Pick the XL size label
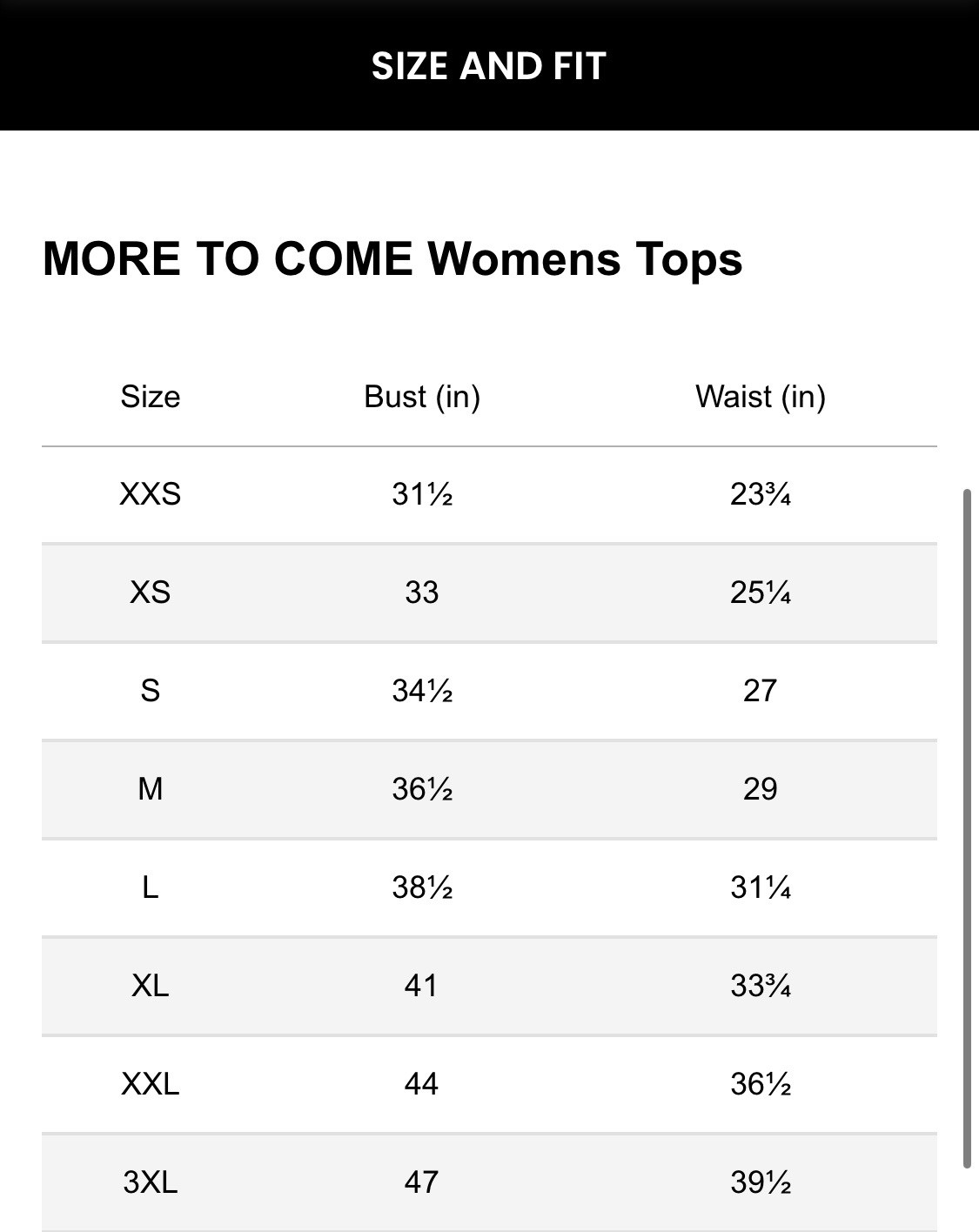Screen dimensions: 979x1232 151,986
